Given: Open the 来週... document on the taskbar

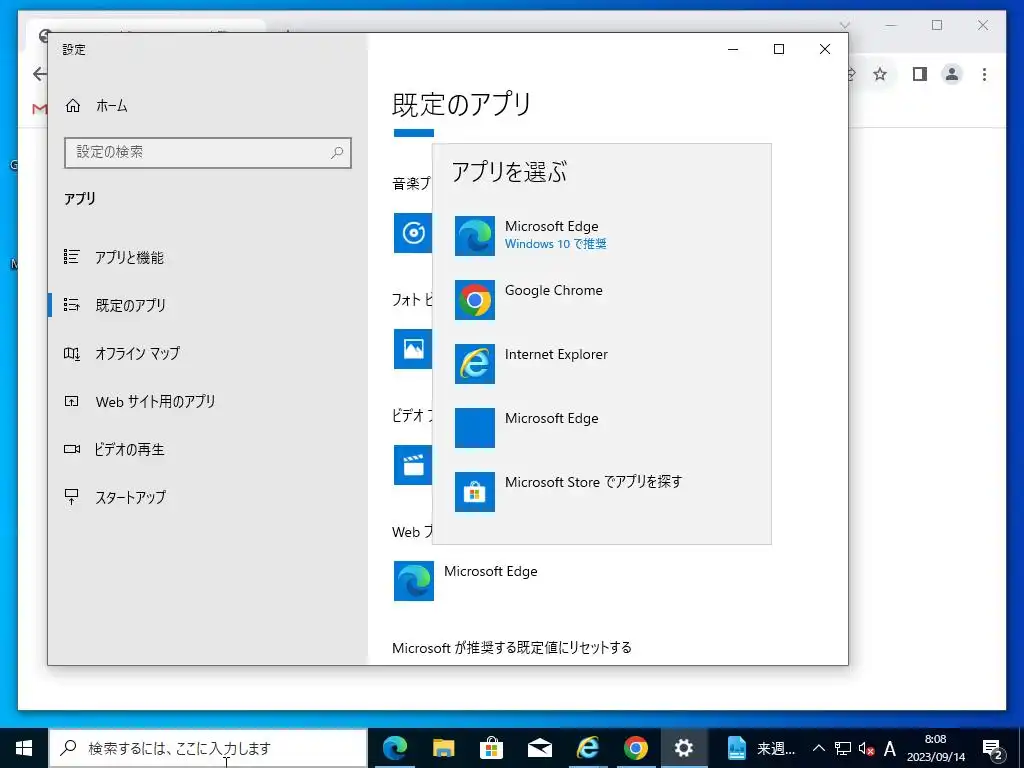Looking at the screenshot, I should 760,748.
